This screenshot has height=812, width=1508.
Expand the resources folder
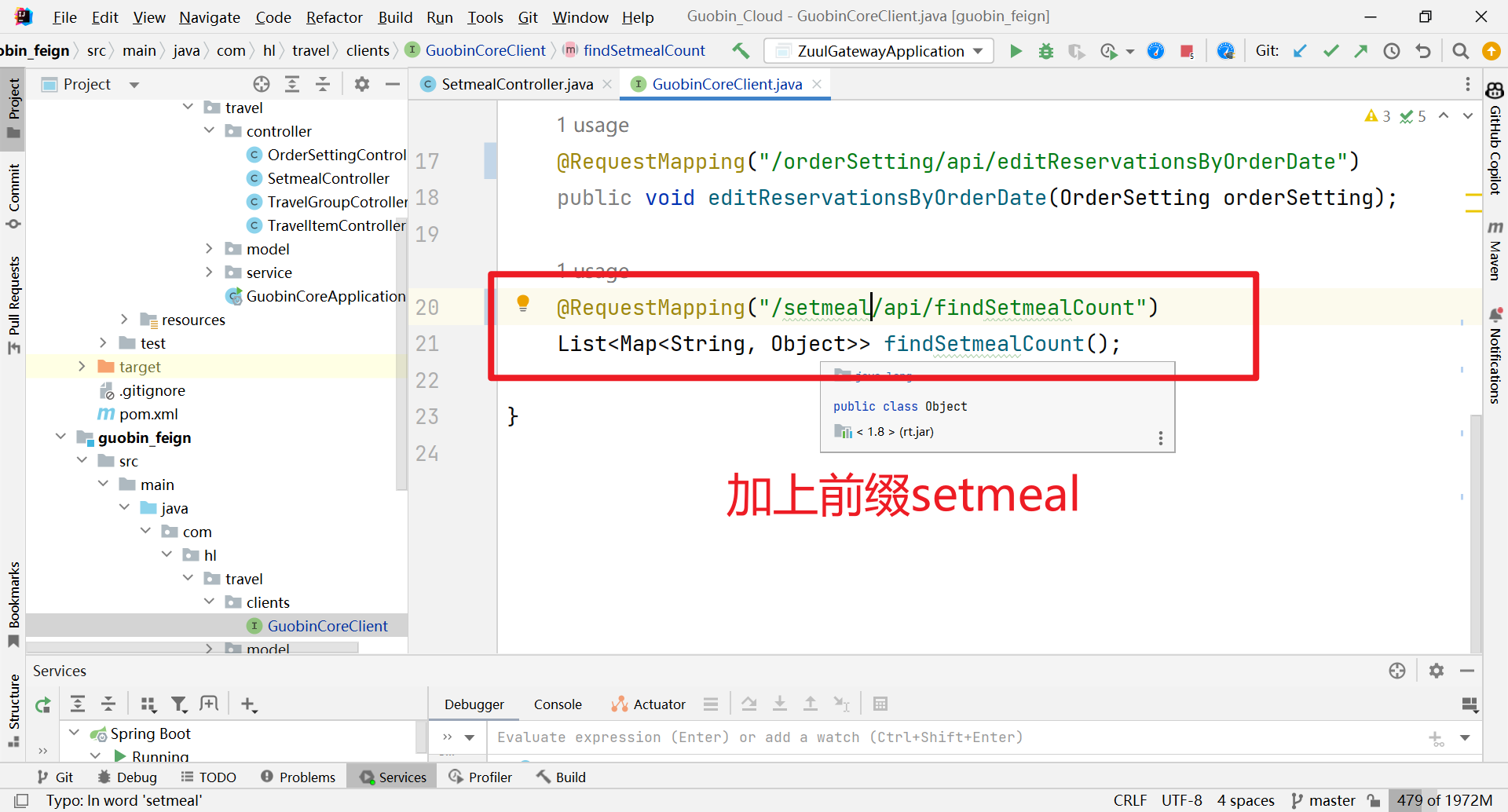tap(124, 319)
